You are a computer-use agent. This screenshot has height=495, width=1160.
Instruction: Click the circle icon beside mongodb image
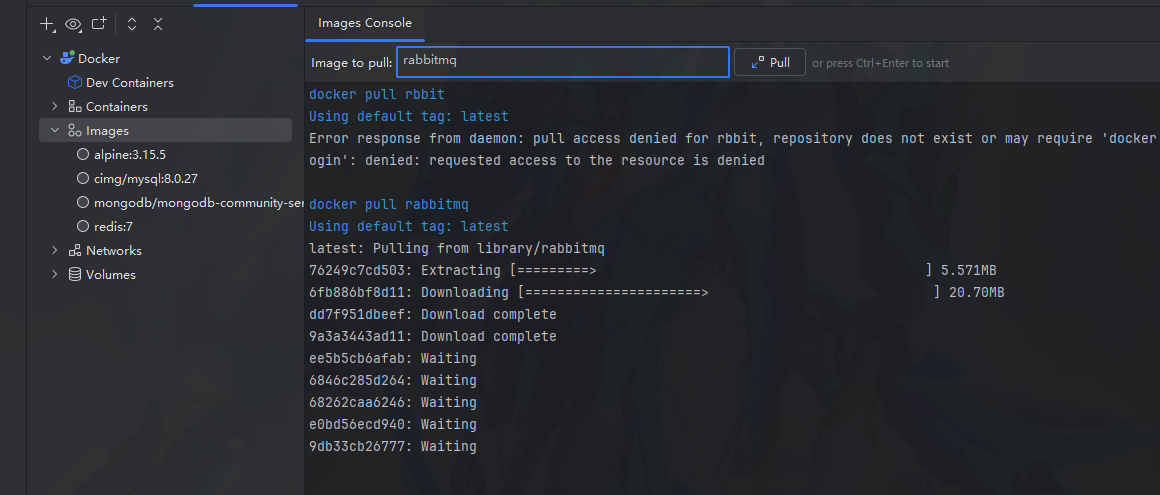(x=84, y=202)
